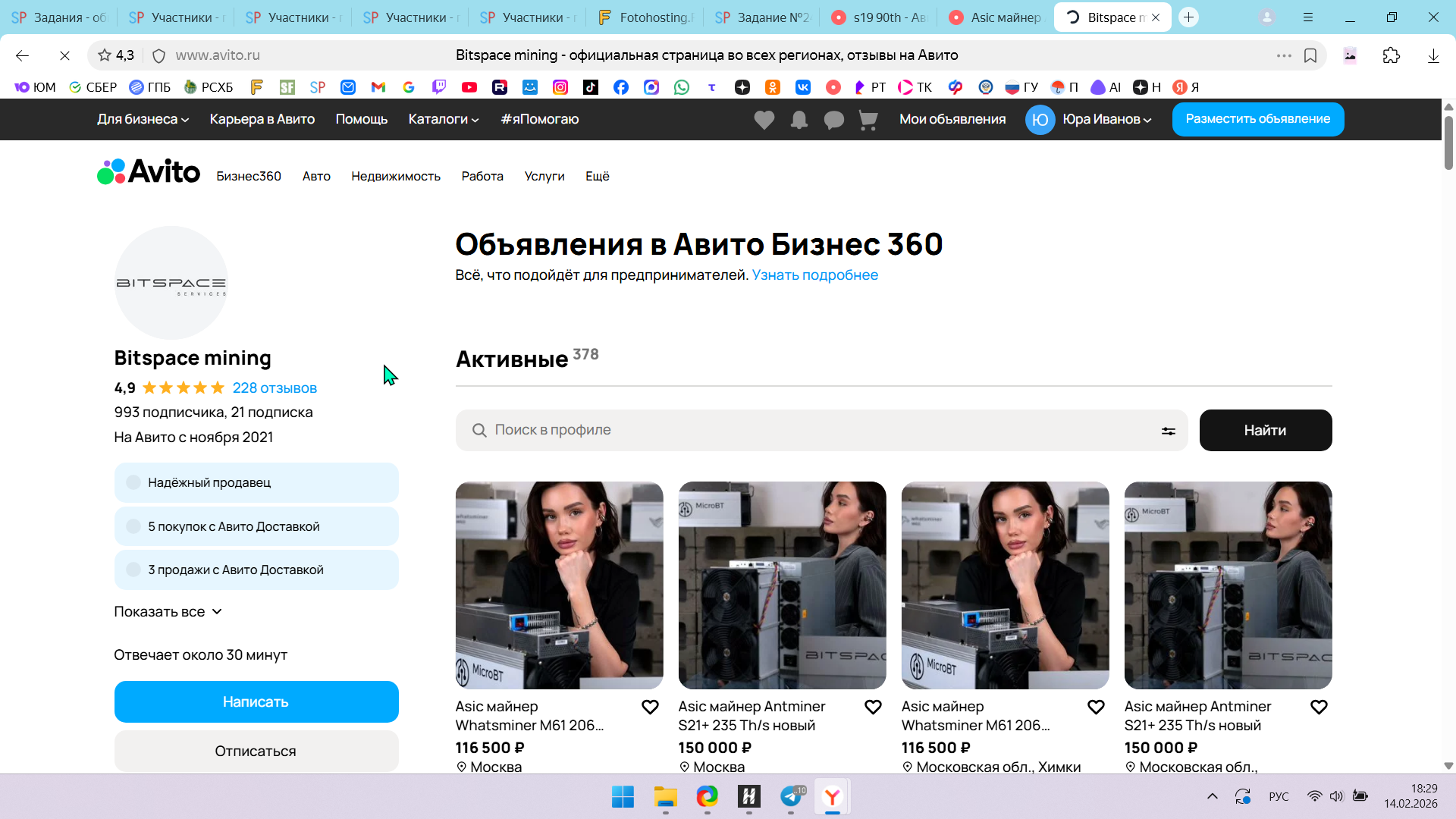Image resolution: width=1456 pixels, height=819 pixels.
Task: Toggle favorite heart on fourth listing
Action: [1319, 707]
